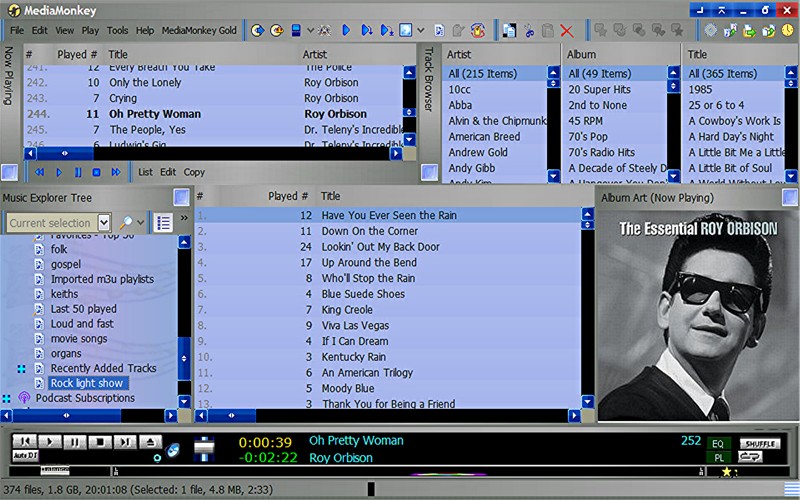Open the File menu
This screenshot has width=800, height=500.
coord(17,31)
